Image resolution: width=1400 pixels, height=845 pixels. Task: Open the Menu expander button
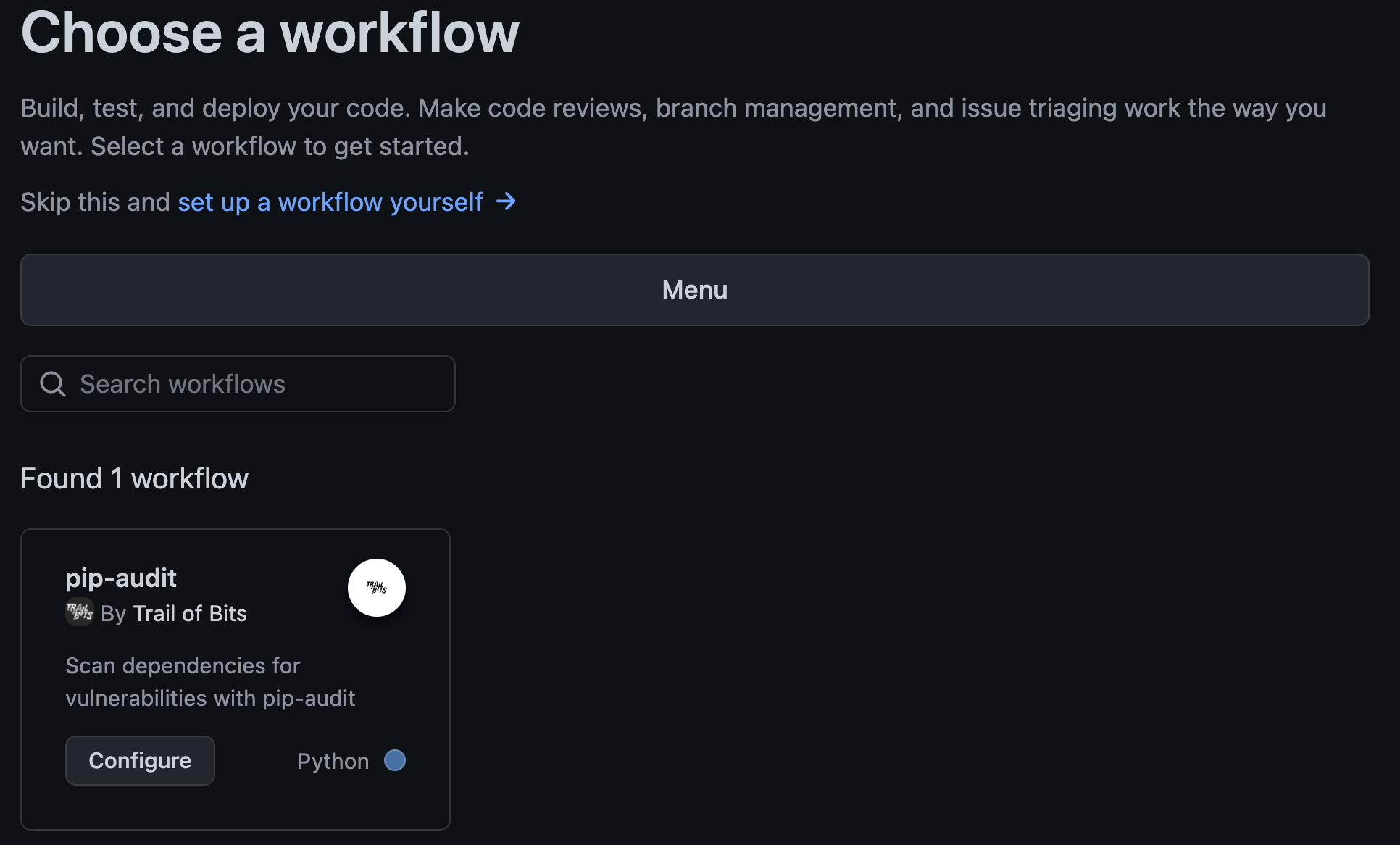[x=694, y=290]
